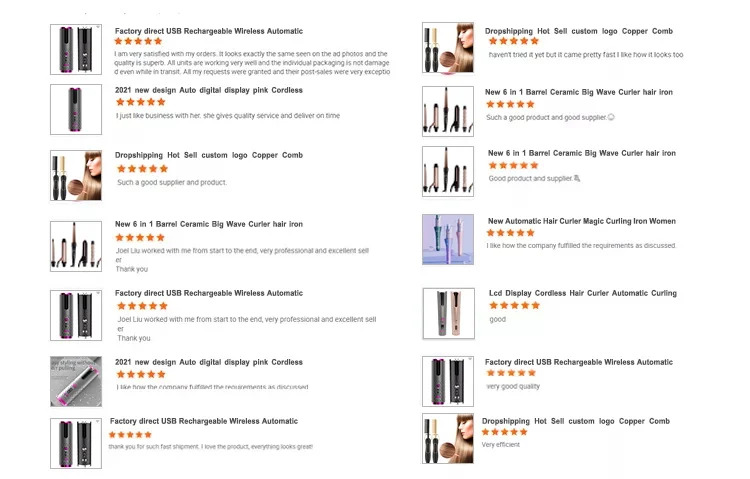Open the bottom-left Factory direct USB curler thumbnail
750x479 pixels.
tap(76, 444)
